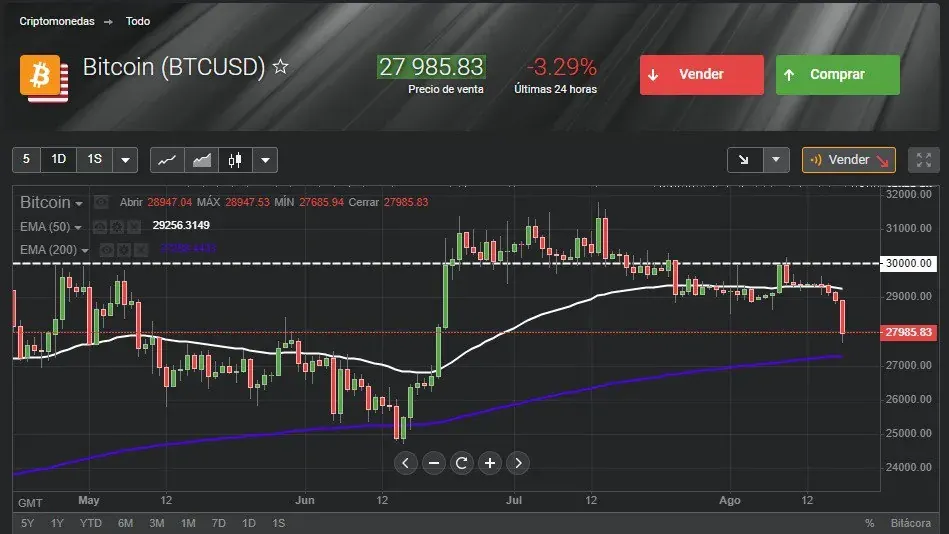Click the 27985.83 current price axis label
949x534 pixels.
908,332
